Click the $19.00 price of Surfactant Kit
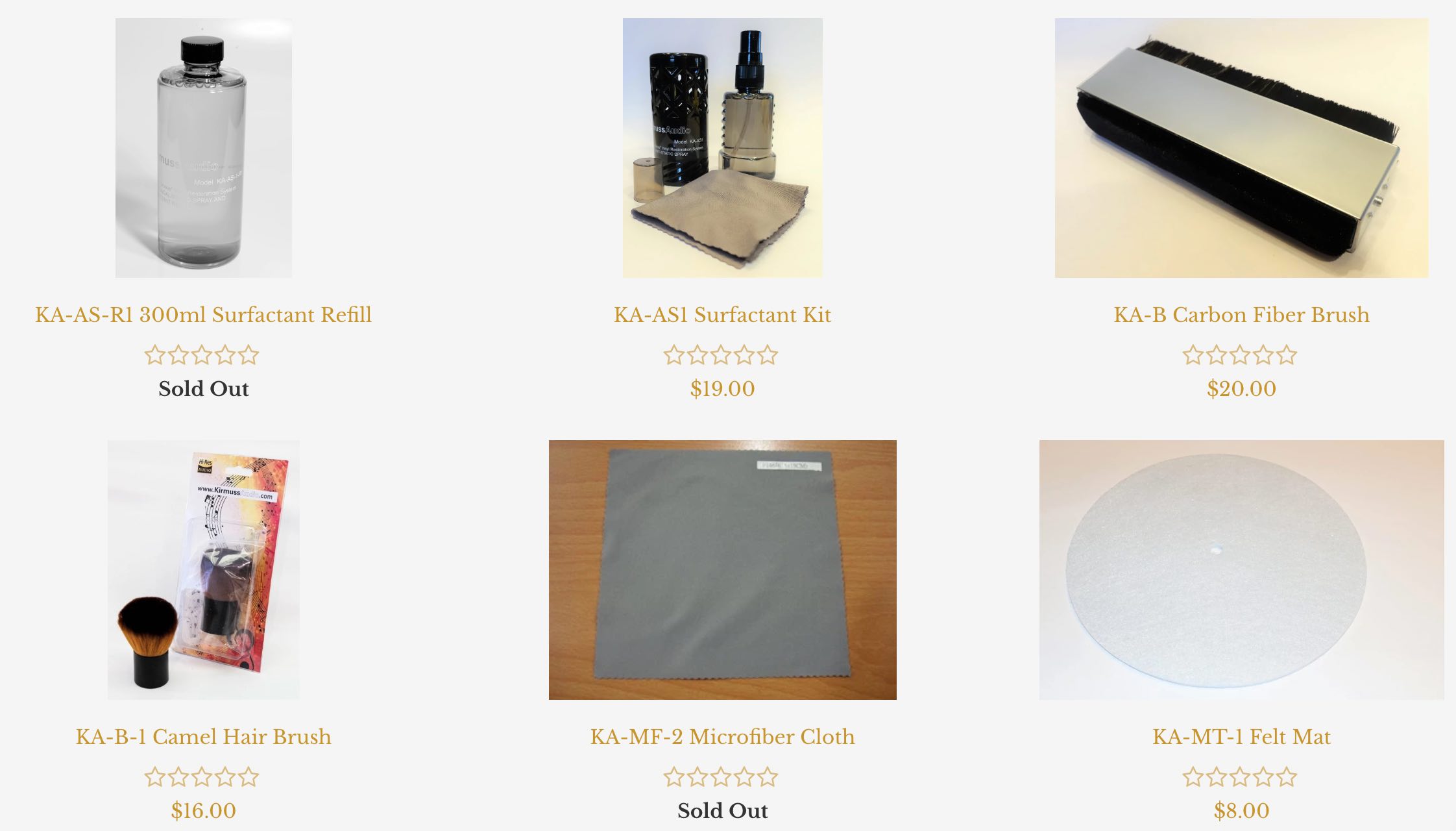1456x831 pixels. tap(723, 389)
